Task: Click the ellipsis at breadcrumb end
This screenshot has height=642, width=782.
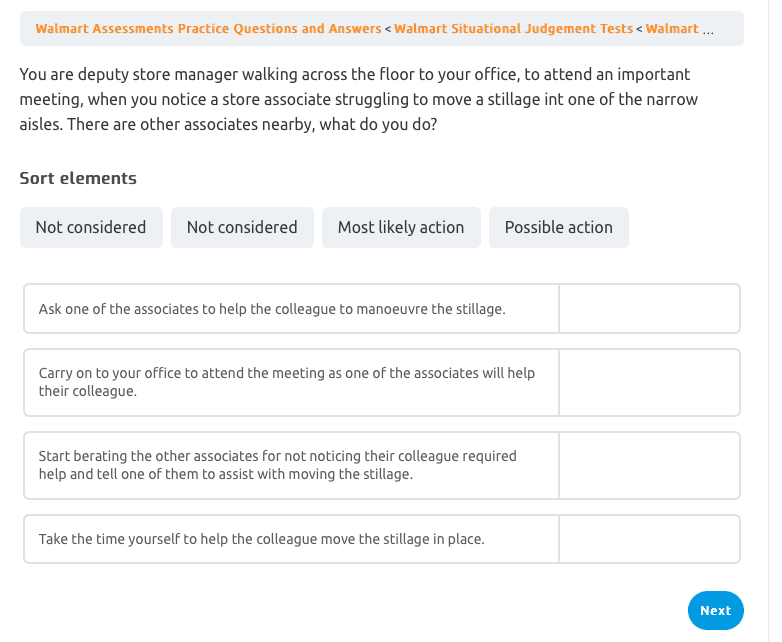Action: tap(709, 29)
